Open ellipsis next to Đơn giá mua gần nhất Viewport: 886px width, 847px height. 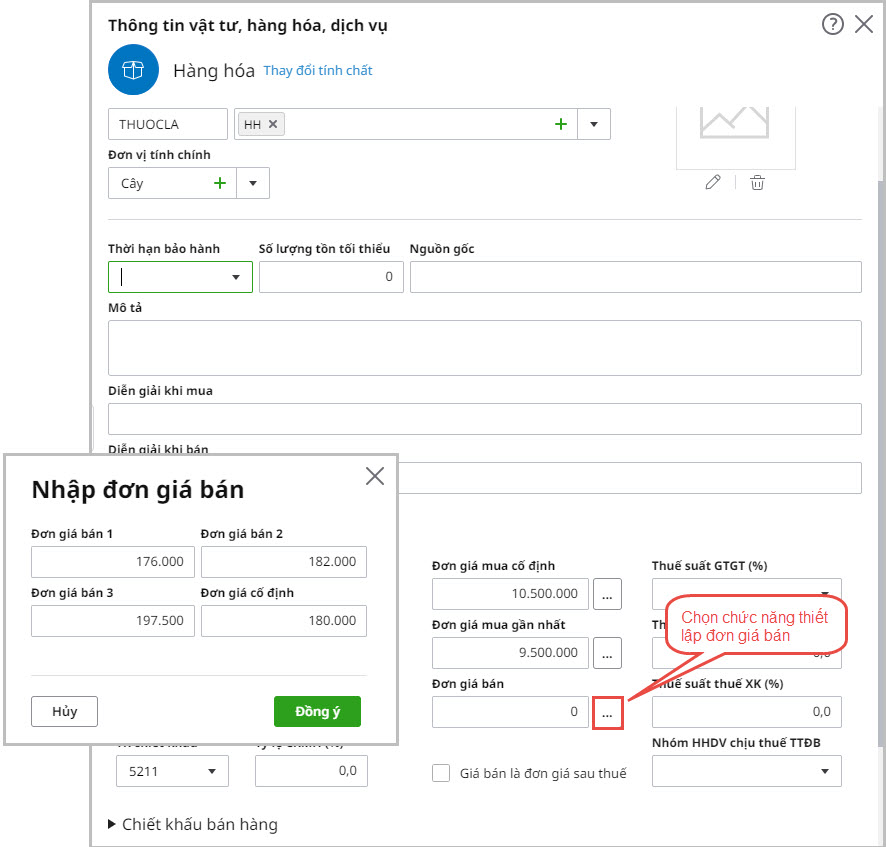pyautogui.click(x=607, y=653)
